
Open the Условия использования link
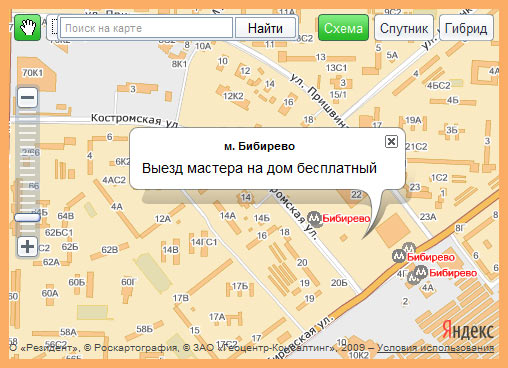pos(436,348)
